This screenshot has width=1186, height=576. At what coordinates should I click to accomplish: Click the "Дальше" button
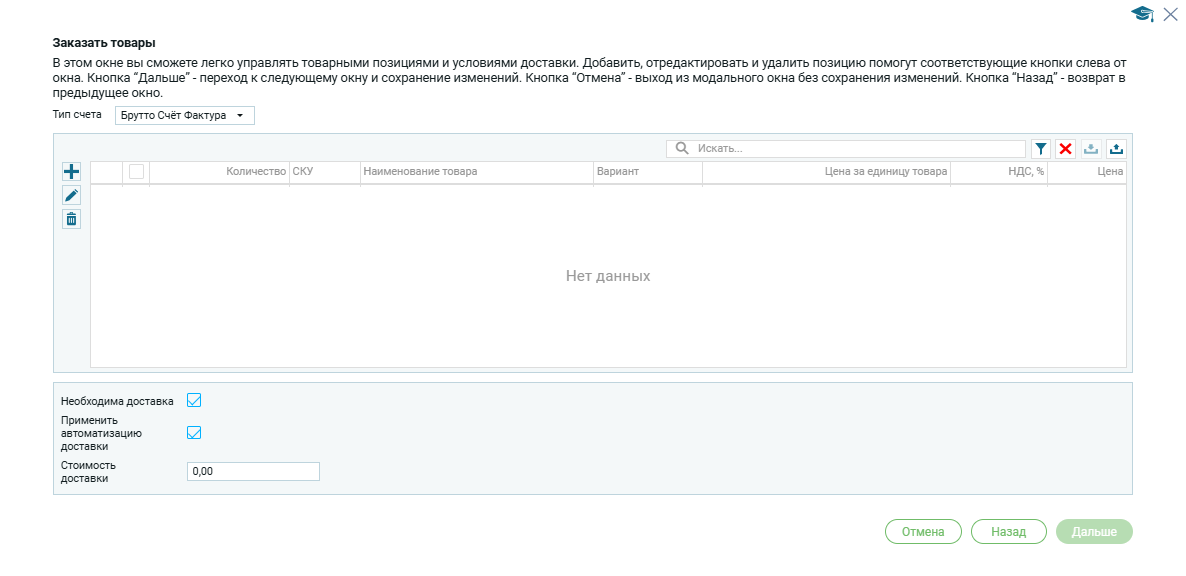pyautogui.click(x=1094, y=532)
